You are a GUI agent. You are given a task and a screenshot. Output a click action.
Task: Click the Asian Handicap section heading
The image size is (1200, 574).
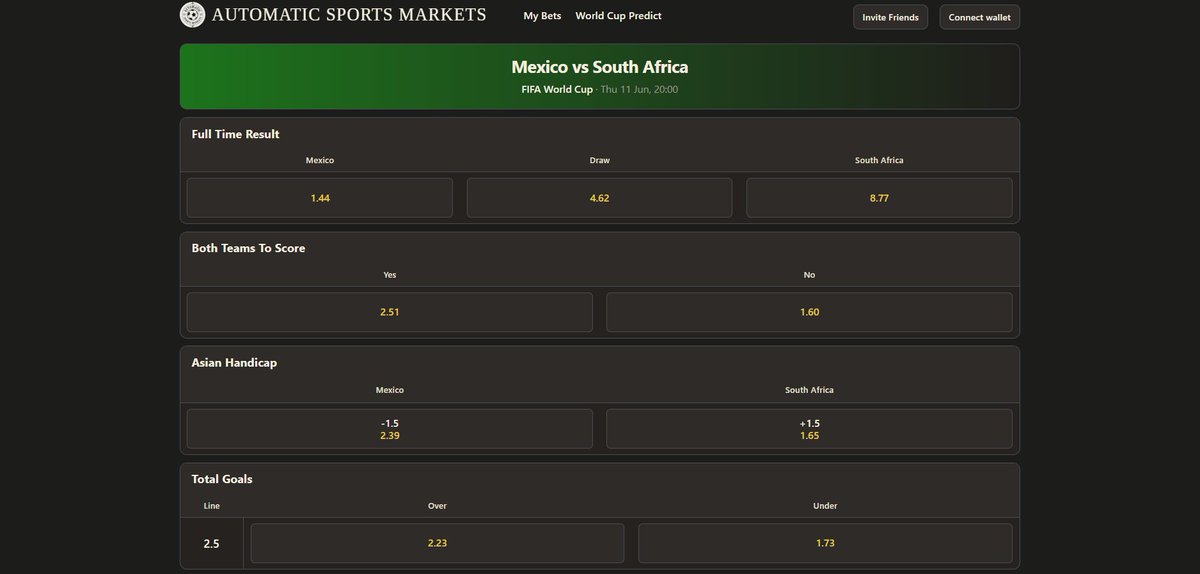(234, 363)
